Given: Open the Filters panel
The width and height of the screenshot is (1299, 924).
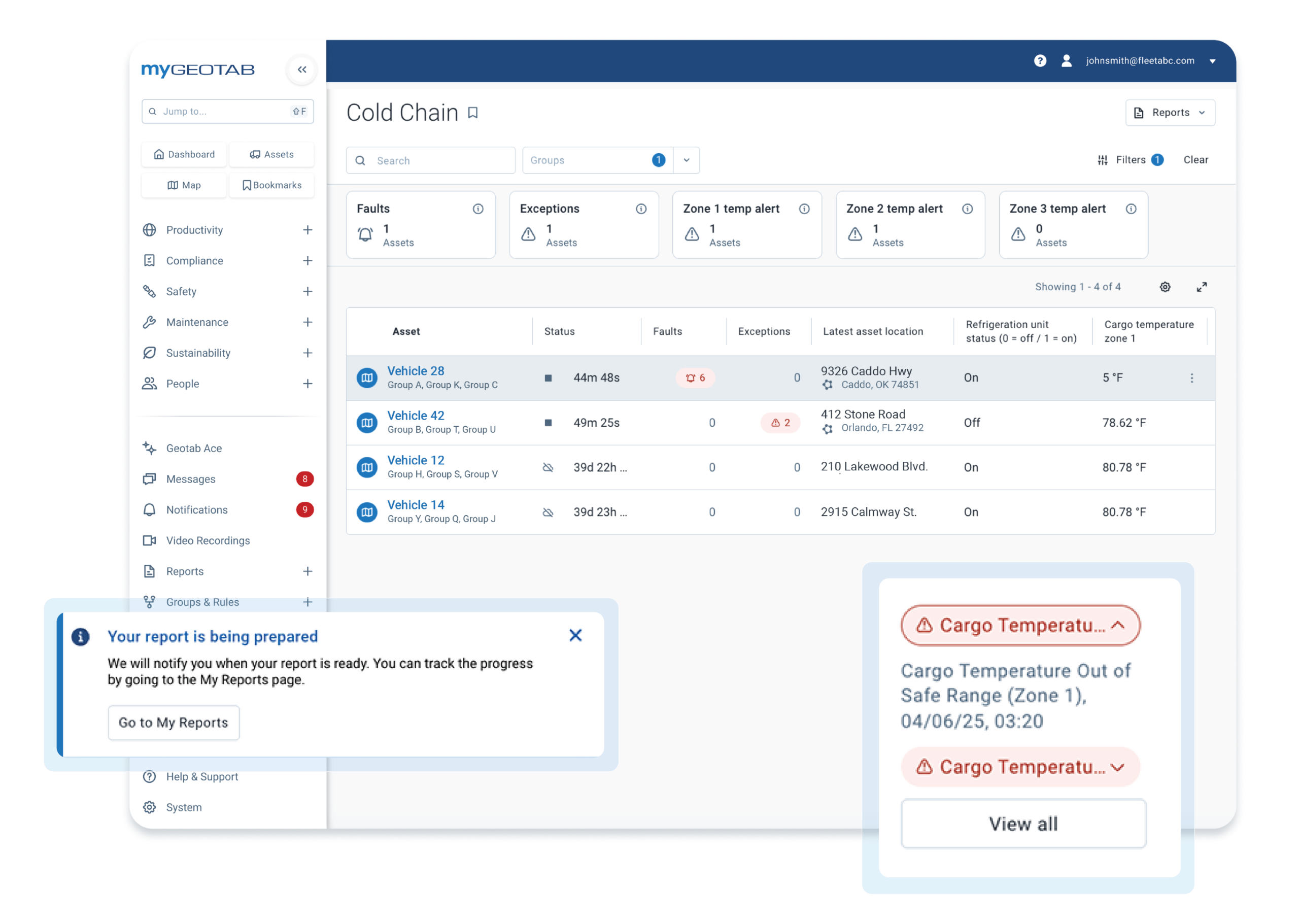Looking at the screenshot, I should tap(1130, 160).
